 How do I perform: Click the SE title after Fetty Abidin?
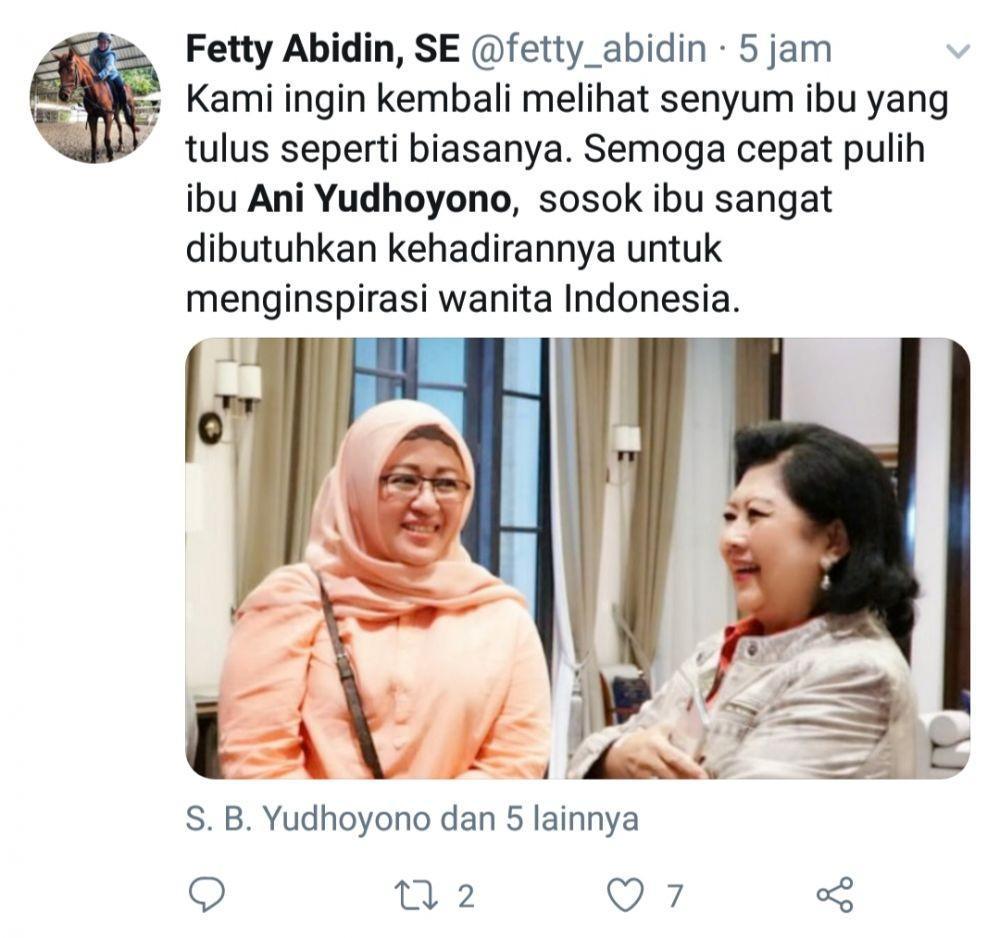click(437, 49)
